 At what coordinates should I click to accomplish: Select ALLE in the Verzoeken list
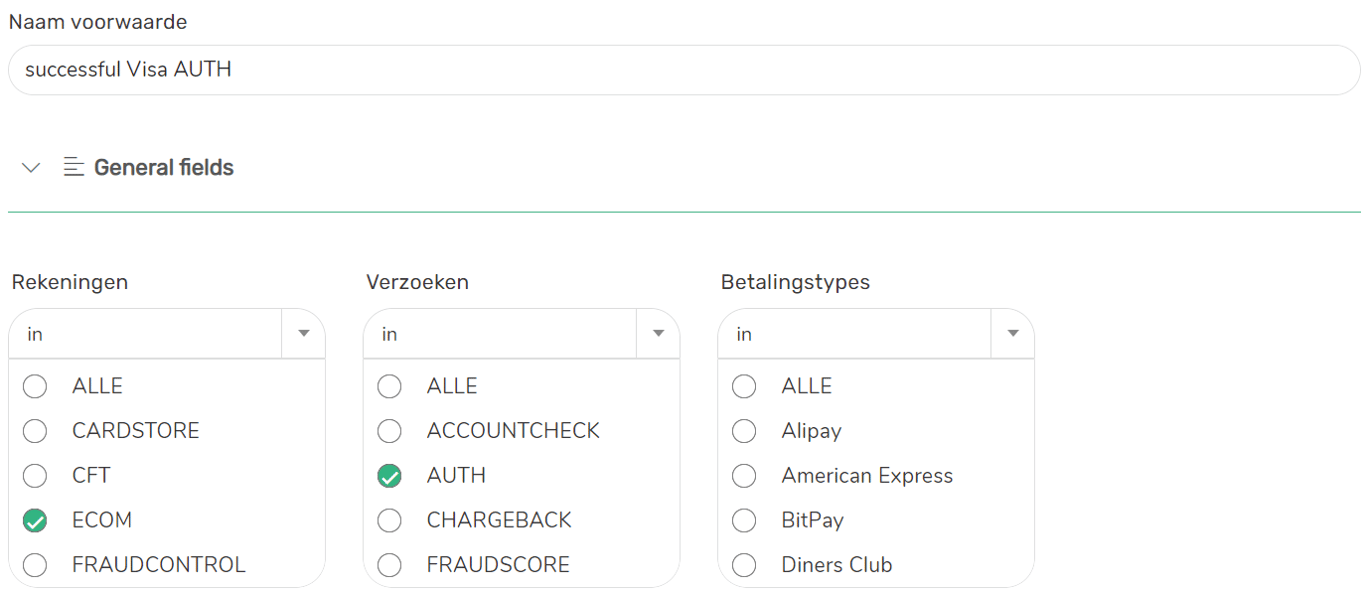click(390, 386)
